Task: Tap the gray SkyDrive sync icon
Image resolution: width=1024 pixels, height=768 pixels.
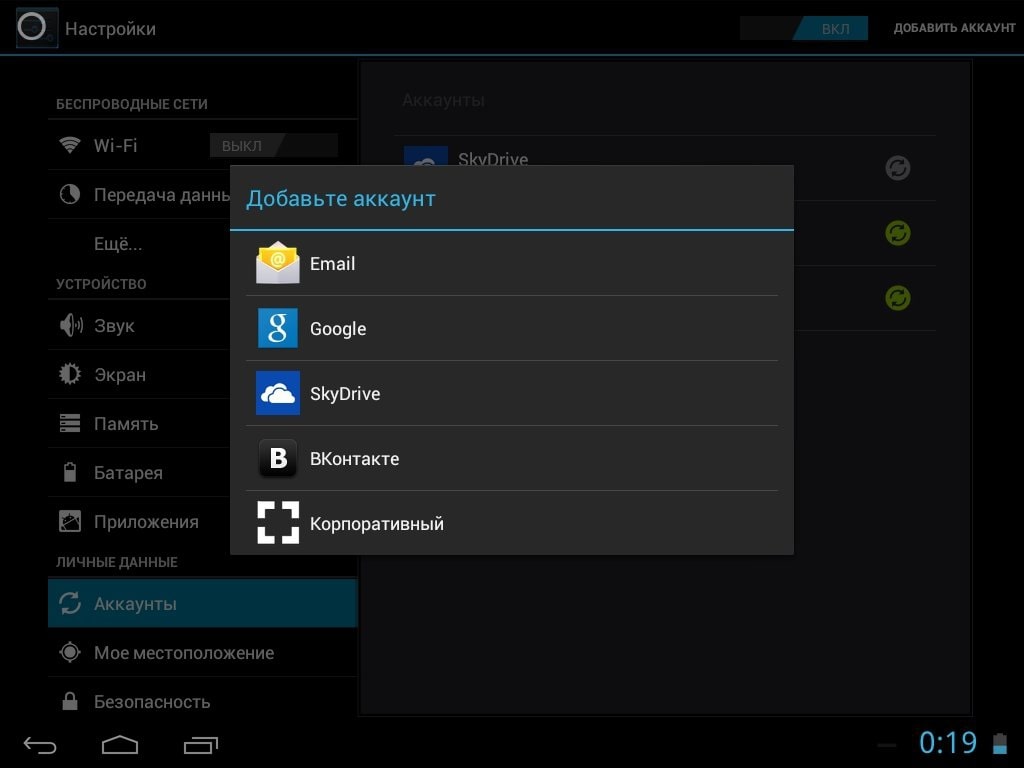Action: [x=898, y=168]
